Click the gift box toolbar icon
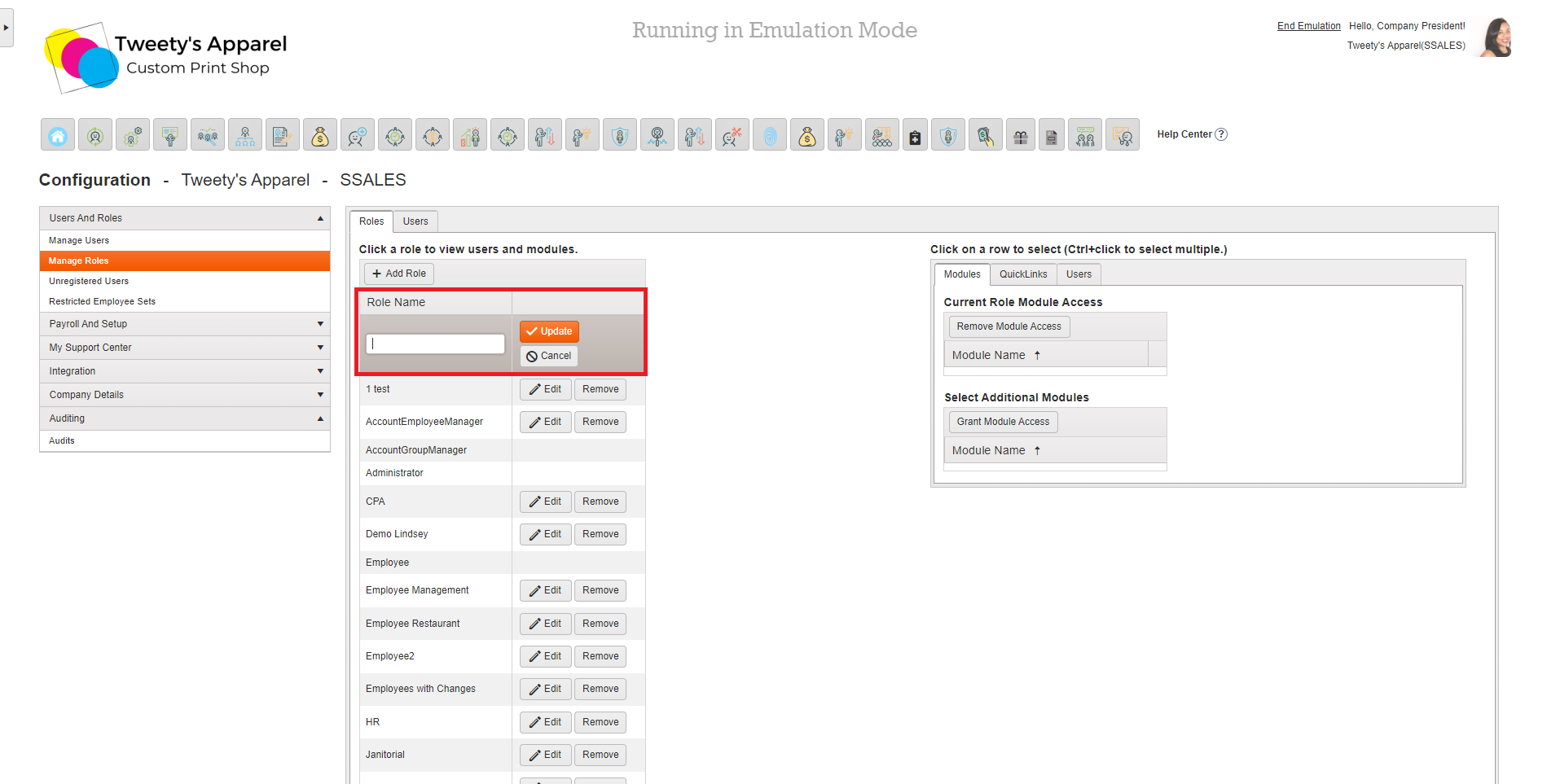Screen dimensions: 1547x784 [x=1020, y=135]
